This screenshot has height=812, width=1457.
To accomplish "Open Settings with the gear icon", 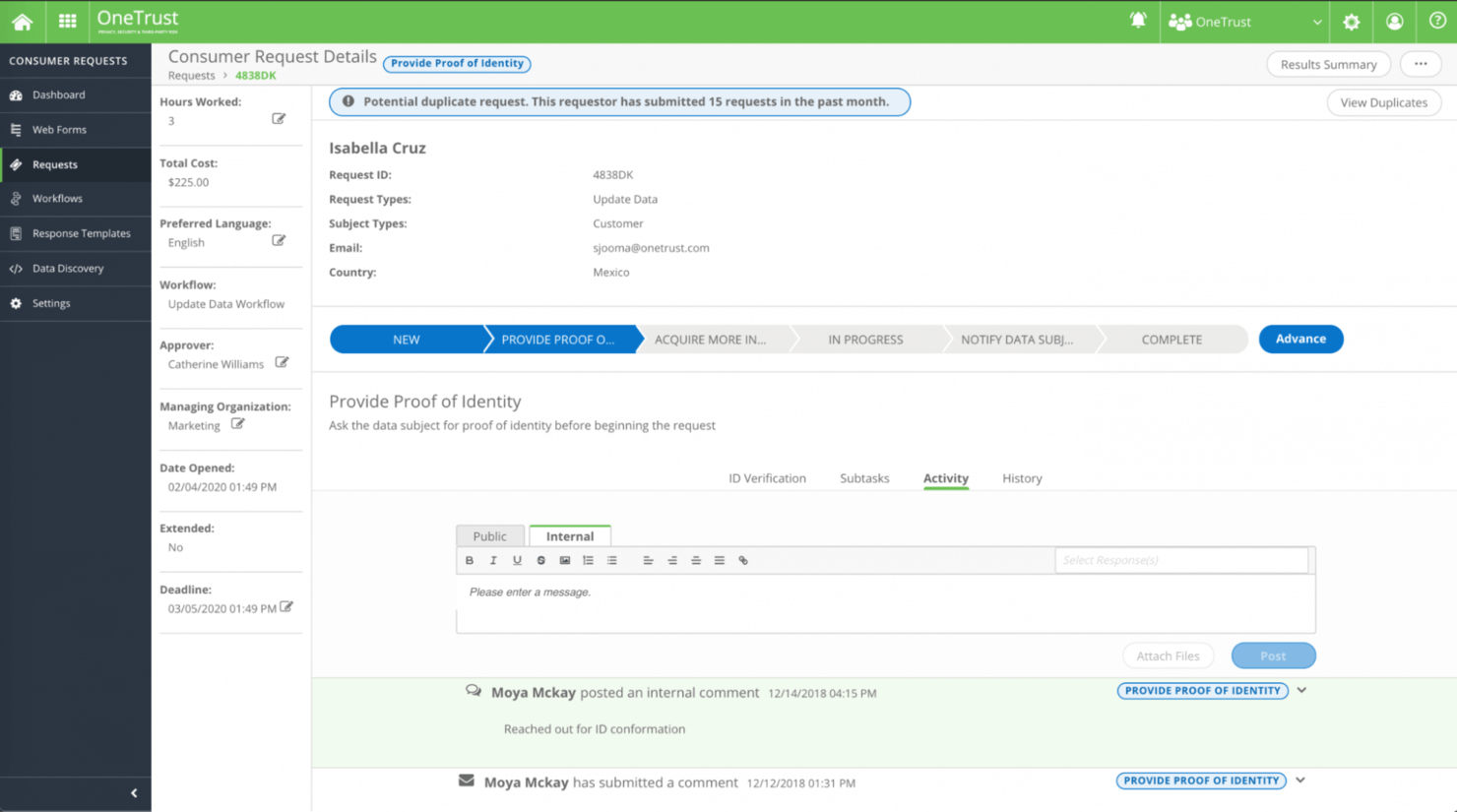I will point(1351,21).
